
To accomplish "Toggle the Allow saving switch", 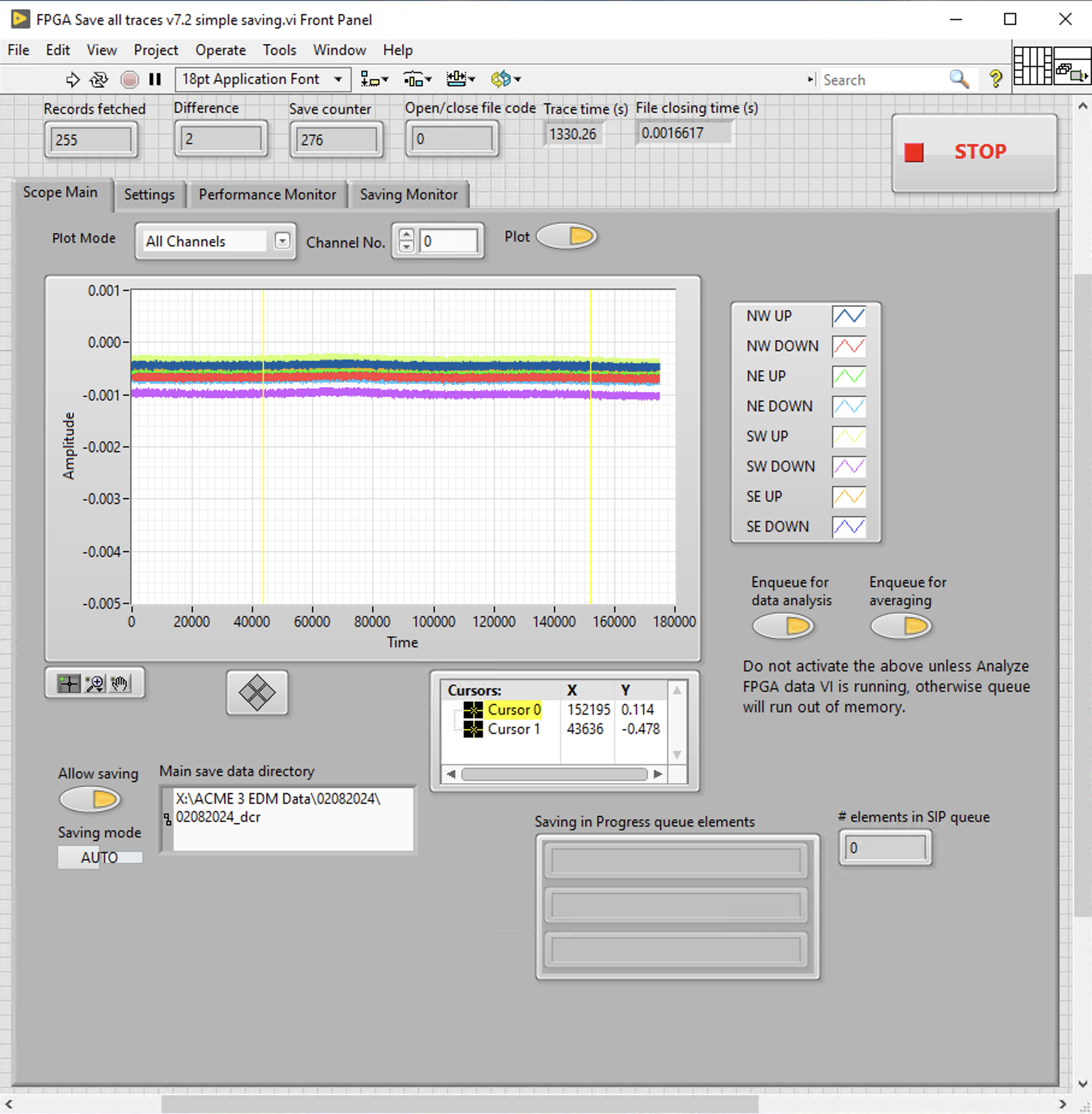I will 90,800.
